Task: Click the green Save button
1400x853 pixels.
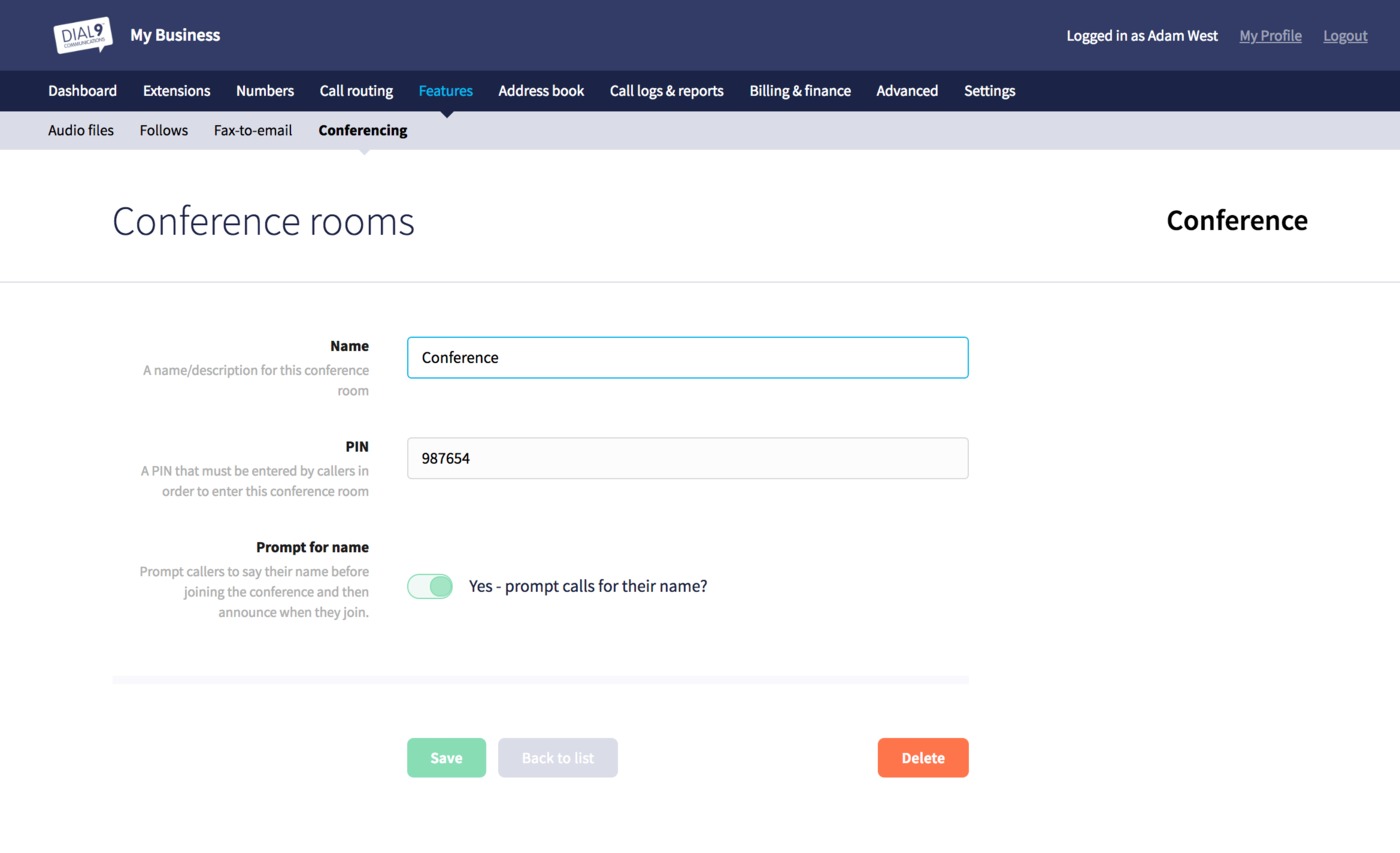Action: [446, 757]
